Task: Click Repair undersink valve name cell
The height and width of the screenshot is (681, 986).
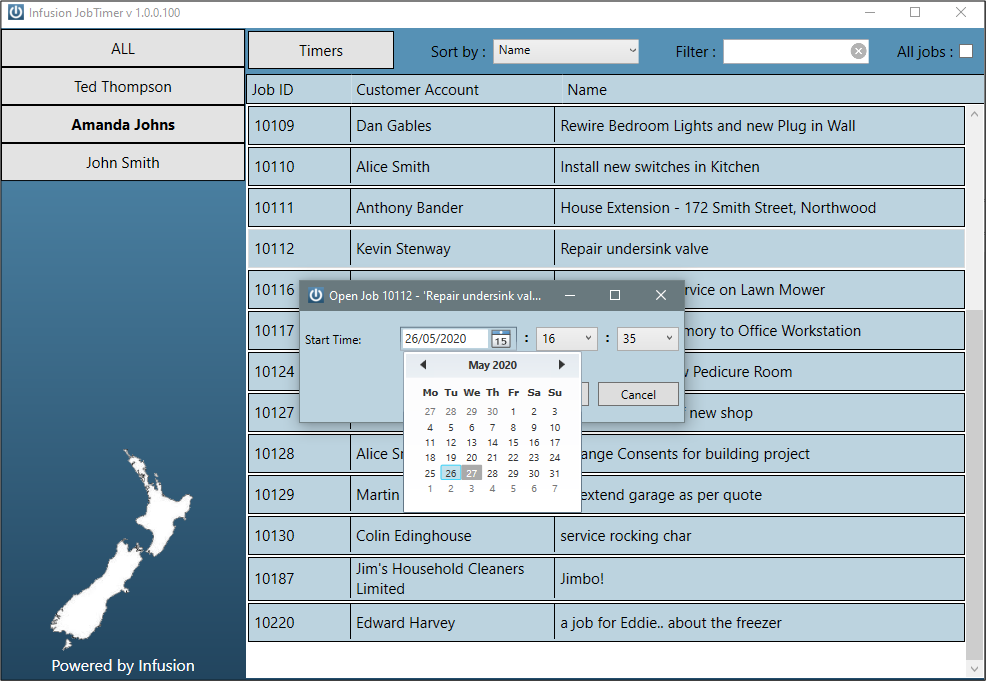Action: pos(760,248)
